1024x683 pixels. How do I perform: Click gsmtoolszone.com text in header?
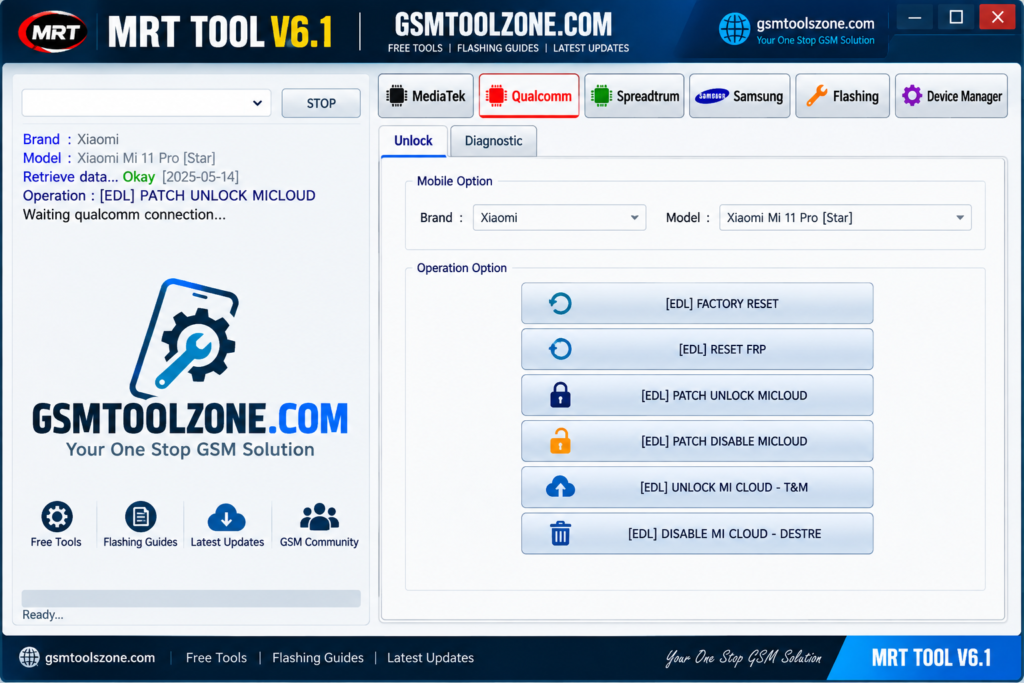point(815,24)
